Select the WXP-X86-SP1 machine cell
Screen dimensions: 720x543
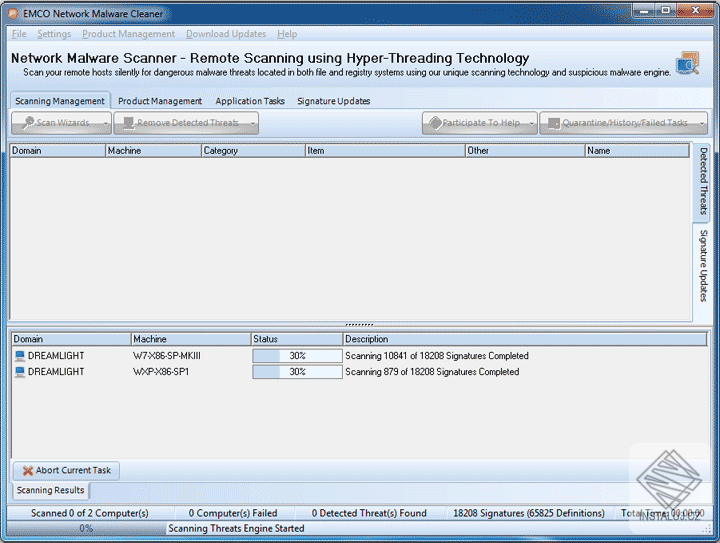click(161, 372)
